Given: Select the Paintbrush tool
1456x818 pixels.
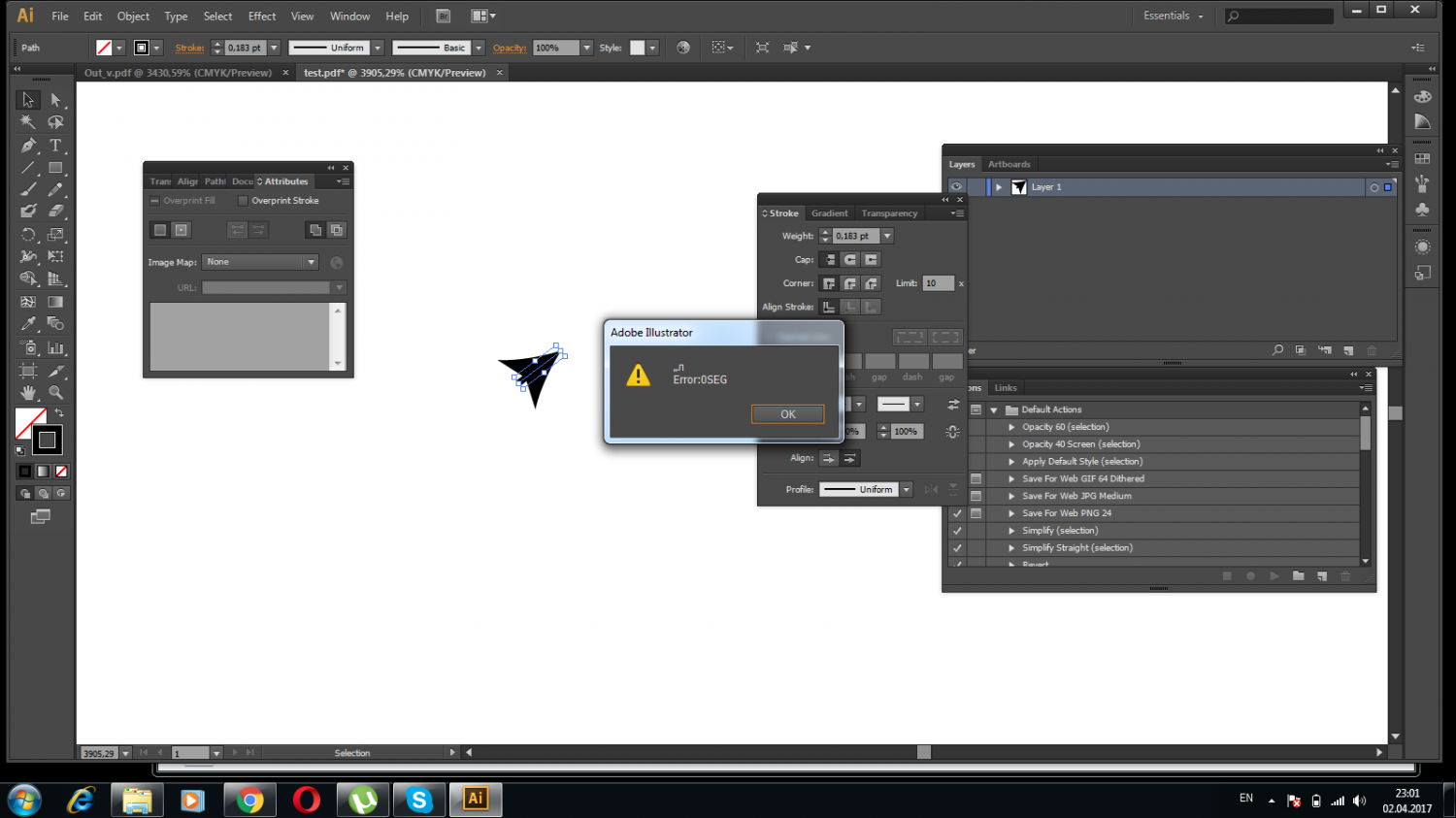Looking at the screenshot, I should click(28, 190).
